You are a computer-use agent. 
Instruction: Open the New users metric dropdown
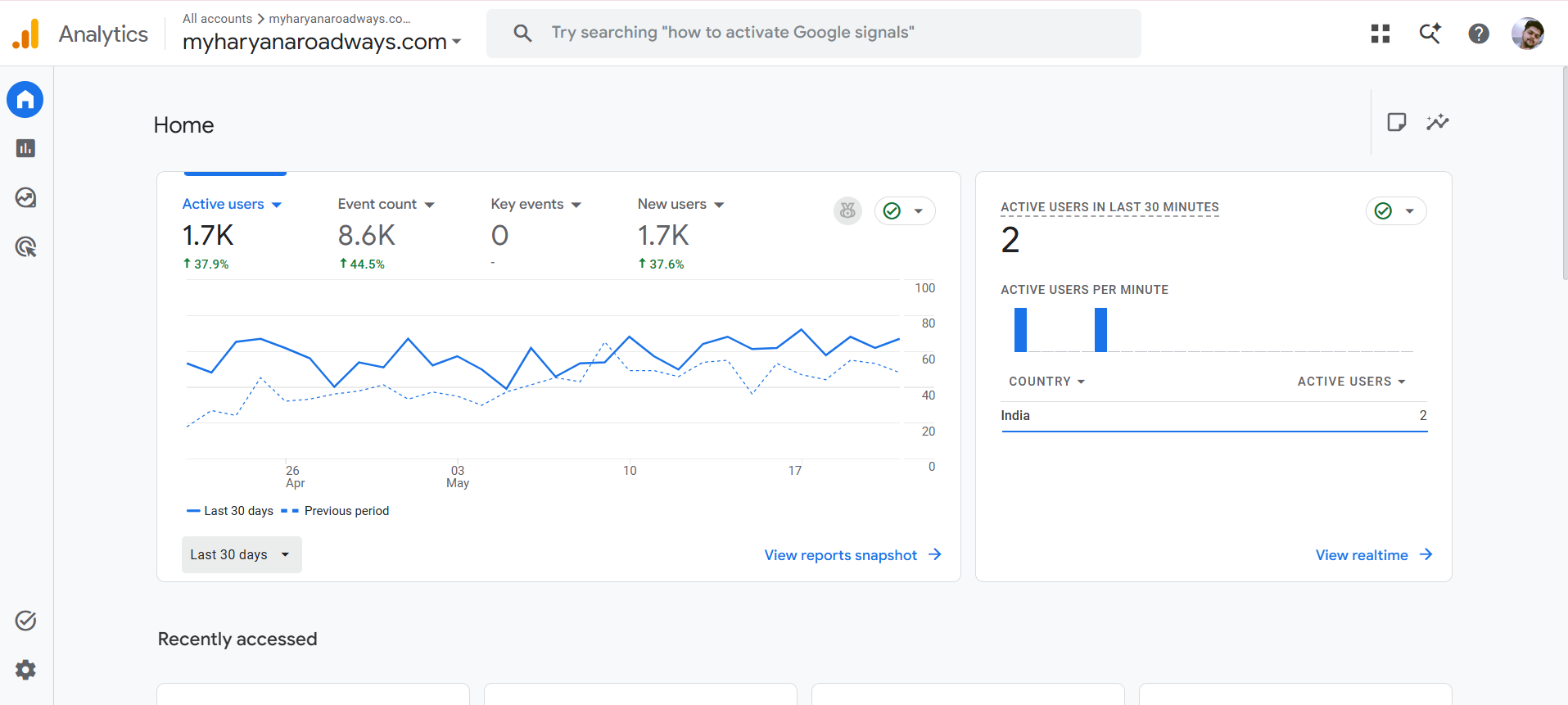pyautogui.click(x=680, y=205)
